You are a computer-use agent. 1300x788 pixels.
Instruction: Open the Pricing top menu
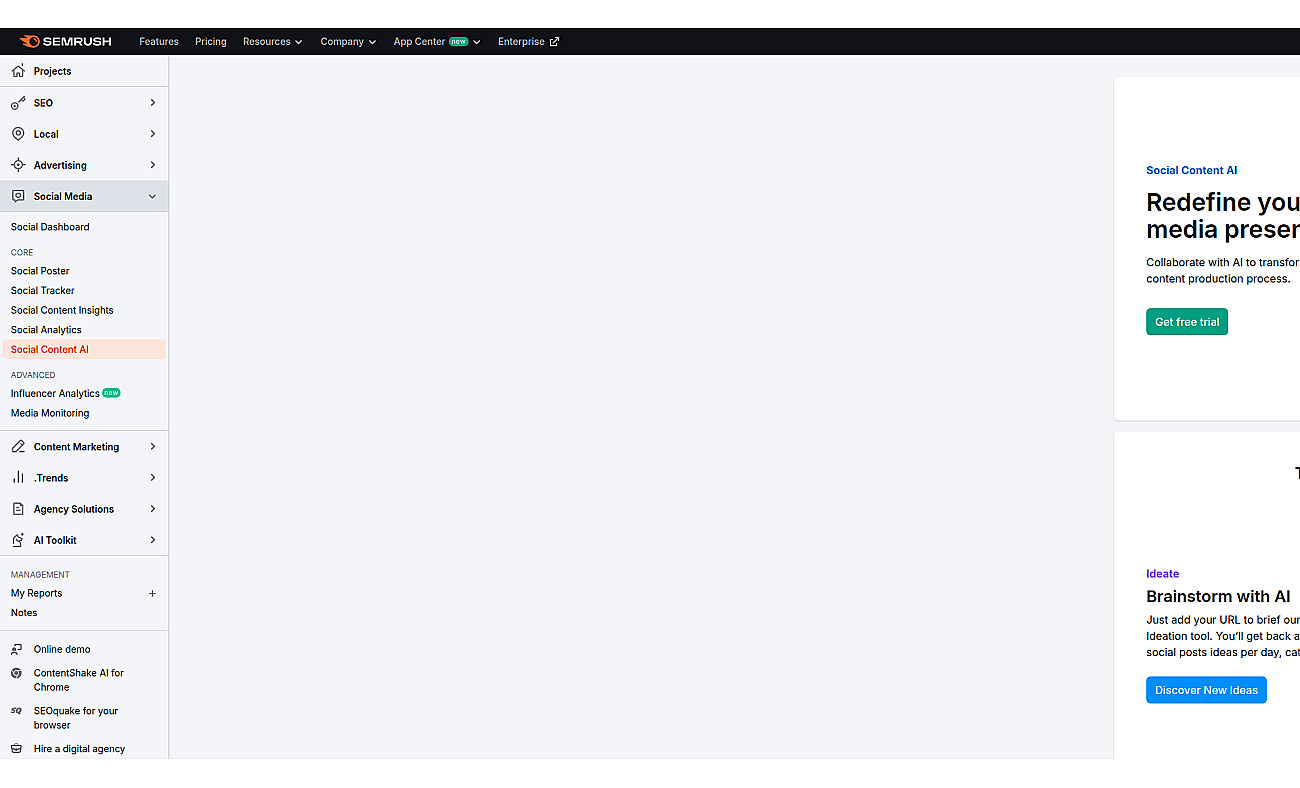click(211, 42)
